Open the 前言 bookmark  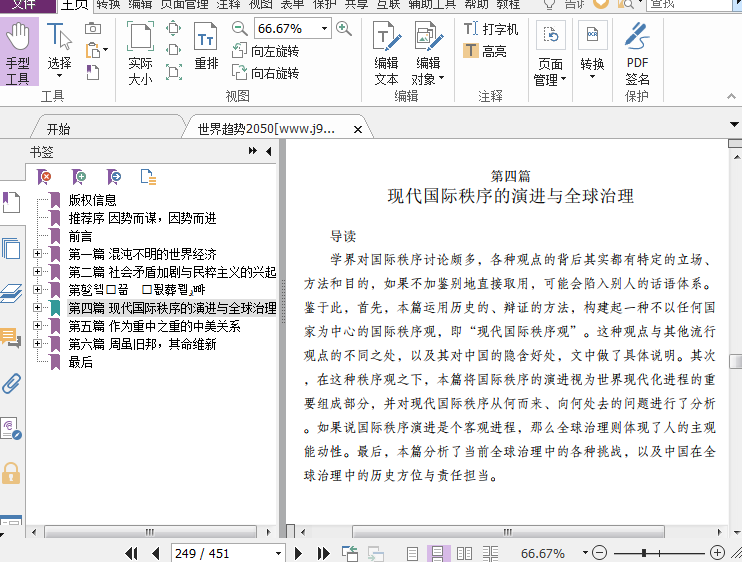coord(80,236)
